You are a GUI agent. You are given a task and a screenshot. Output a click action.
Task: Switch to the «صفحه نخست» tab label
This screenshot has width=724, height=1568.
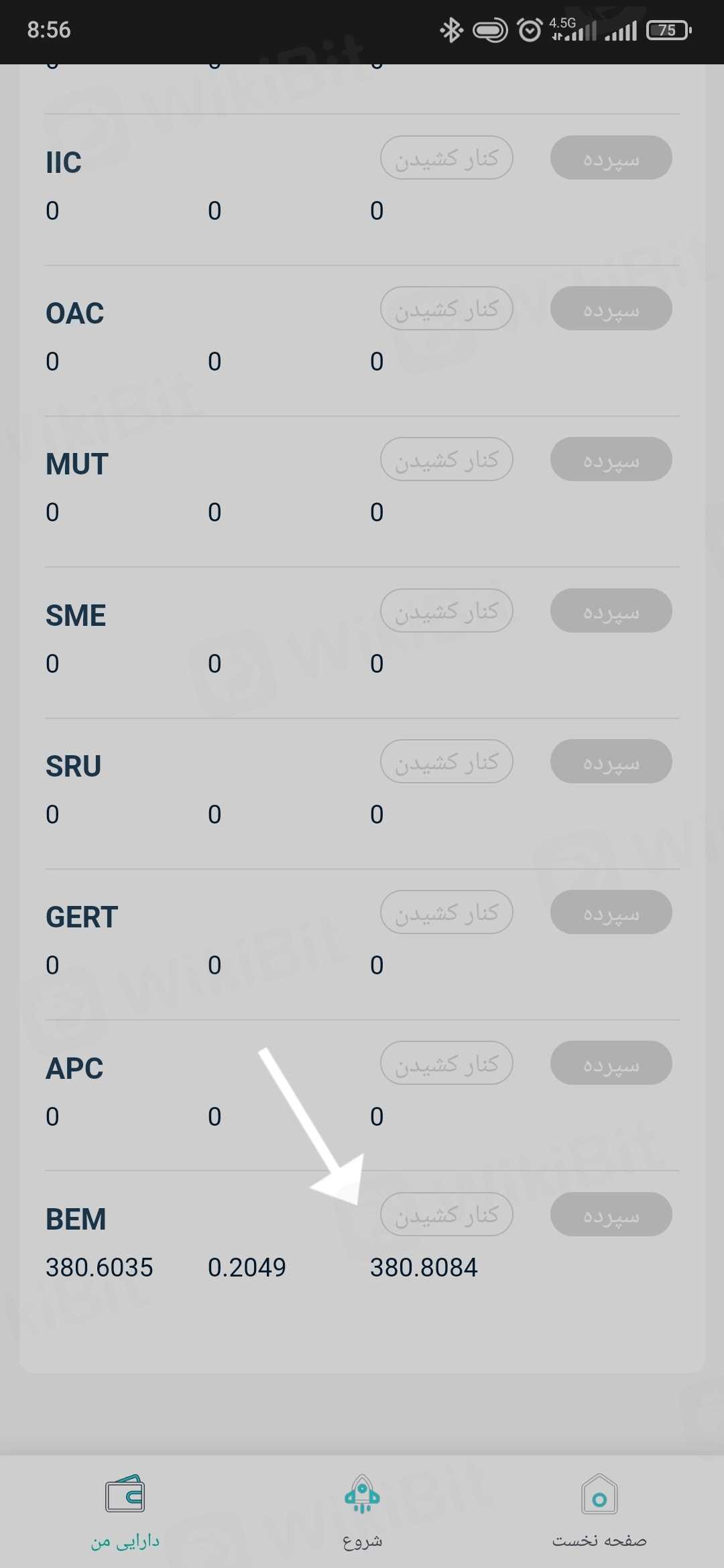click(x=599, y=1541)
